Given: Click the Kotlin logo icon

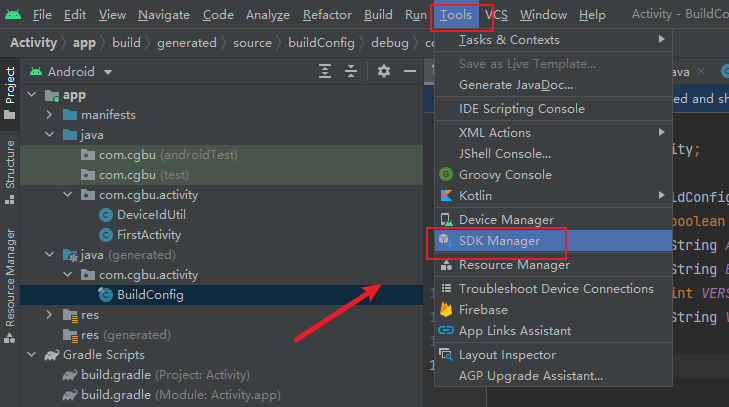Looking at the screenshot, I should [446, 196].
